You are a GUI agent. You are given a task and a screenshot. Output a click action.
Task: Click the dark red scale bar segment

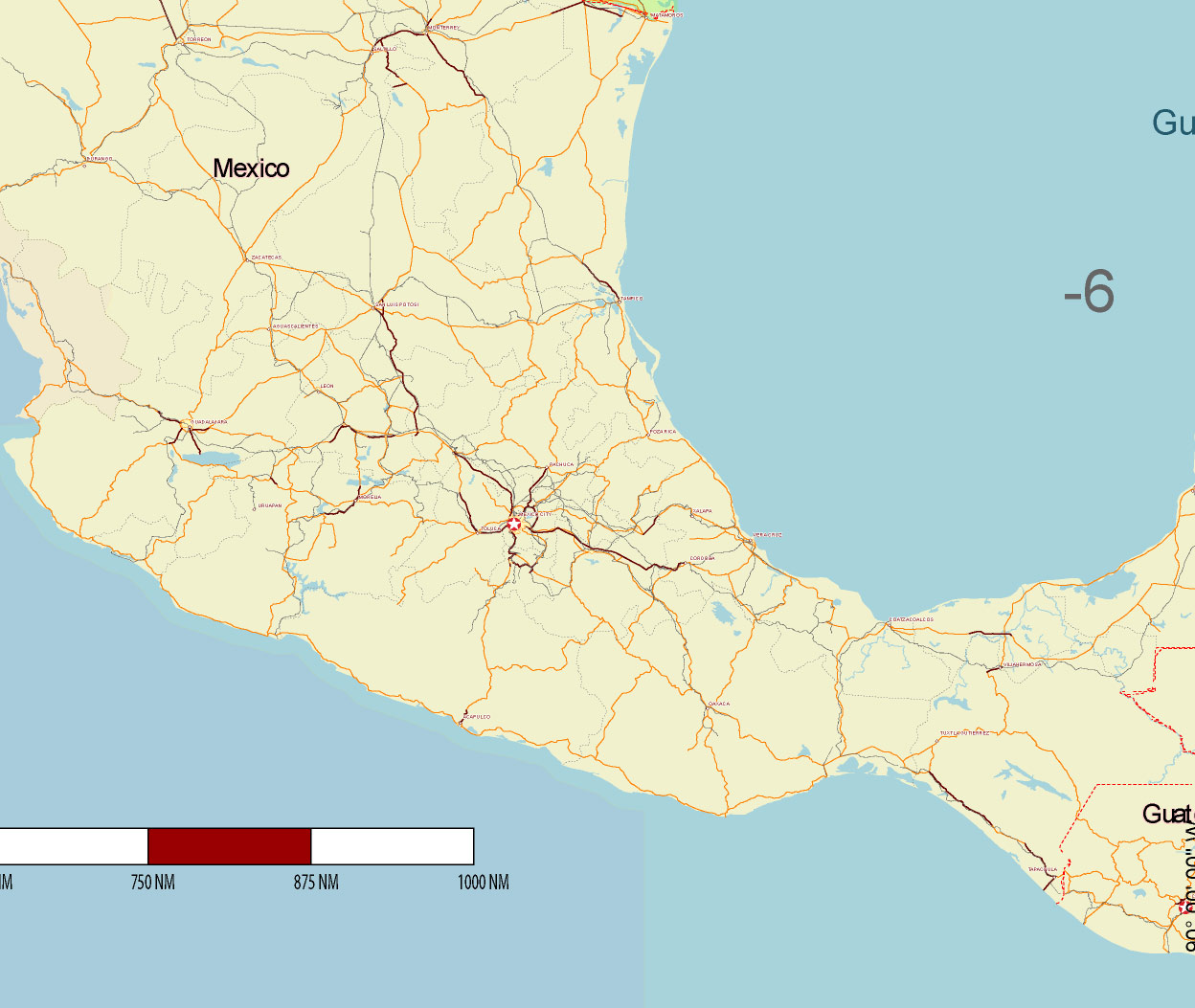(x=230, y=846)
